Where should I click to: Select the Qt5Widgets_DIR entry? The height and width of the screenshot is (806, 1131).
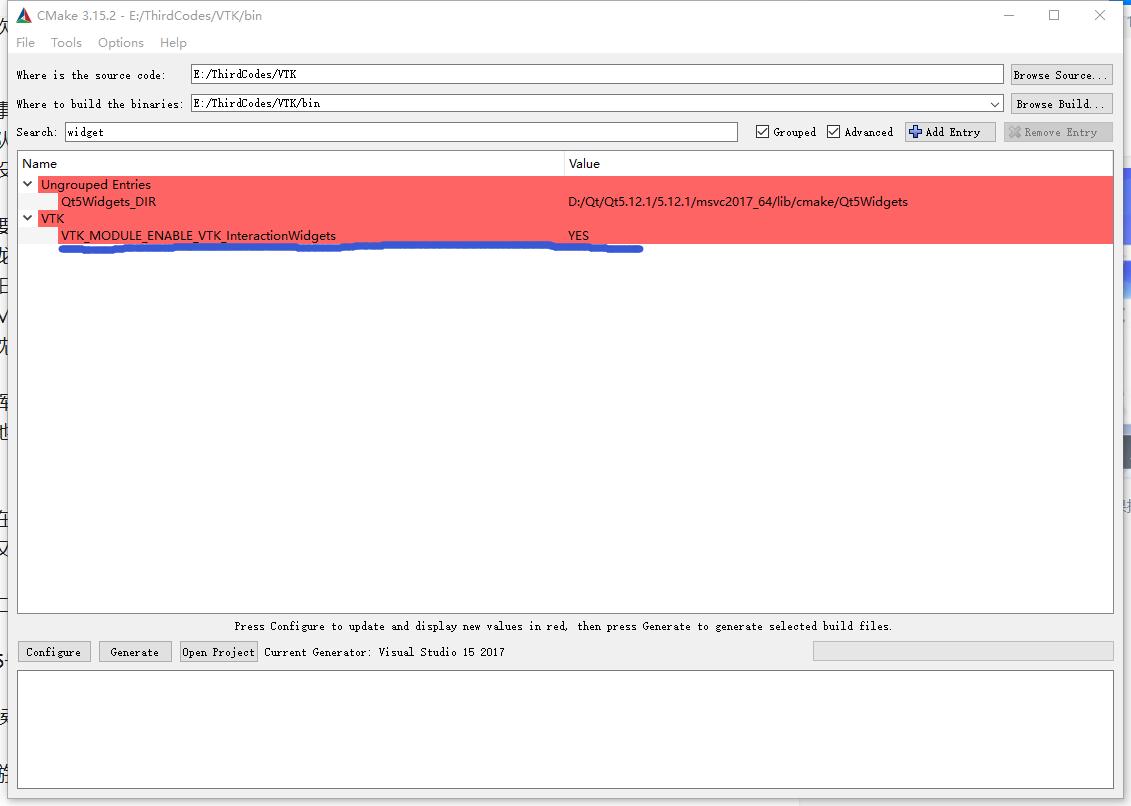(108, 202)
